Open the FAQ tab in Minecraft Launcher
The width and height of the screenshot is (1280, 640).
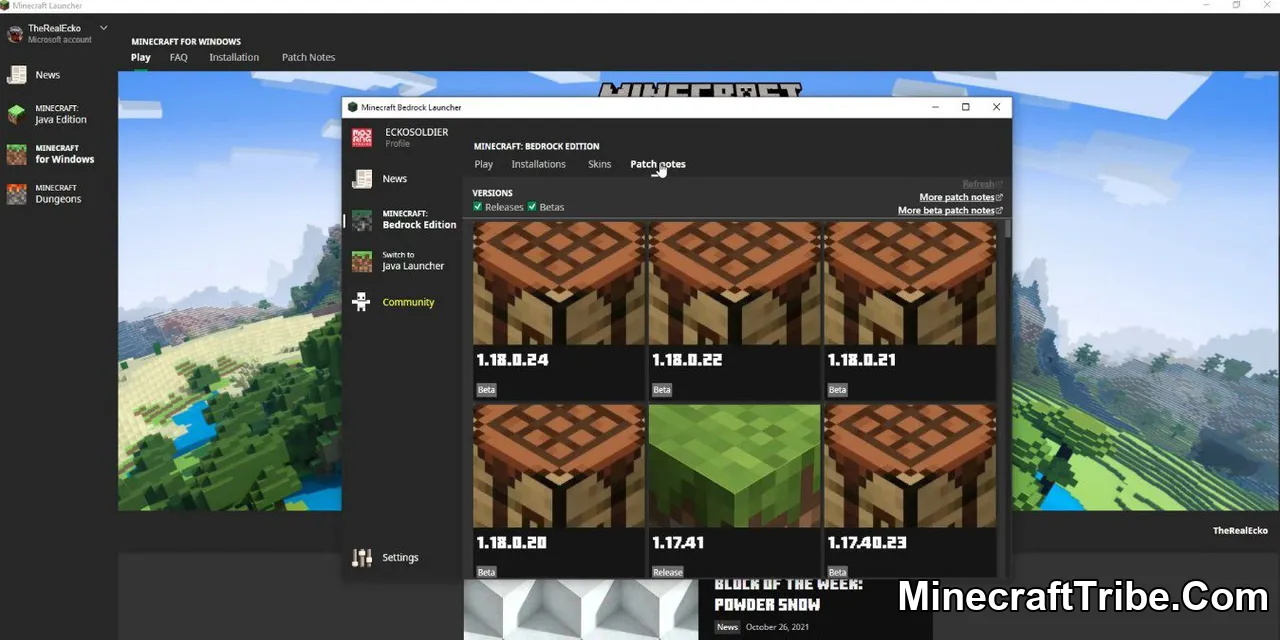(x=179, y=57)
